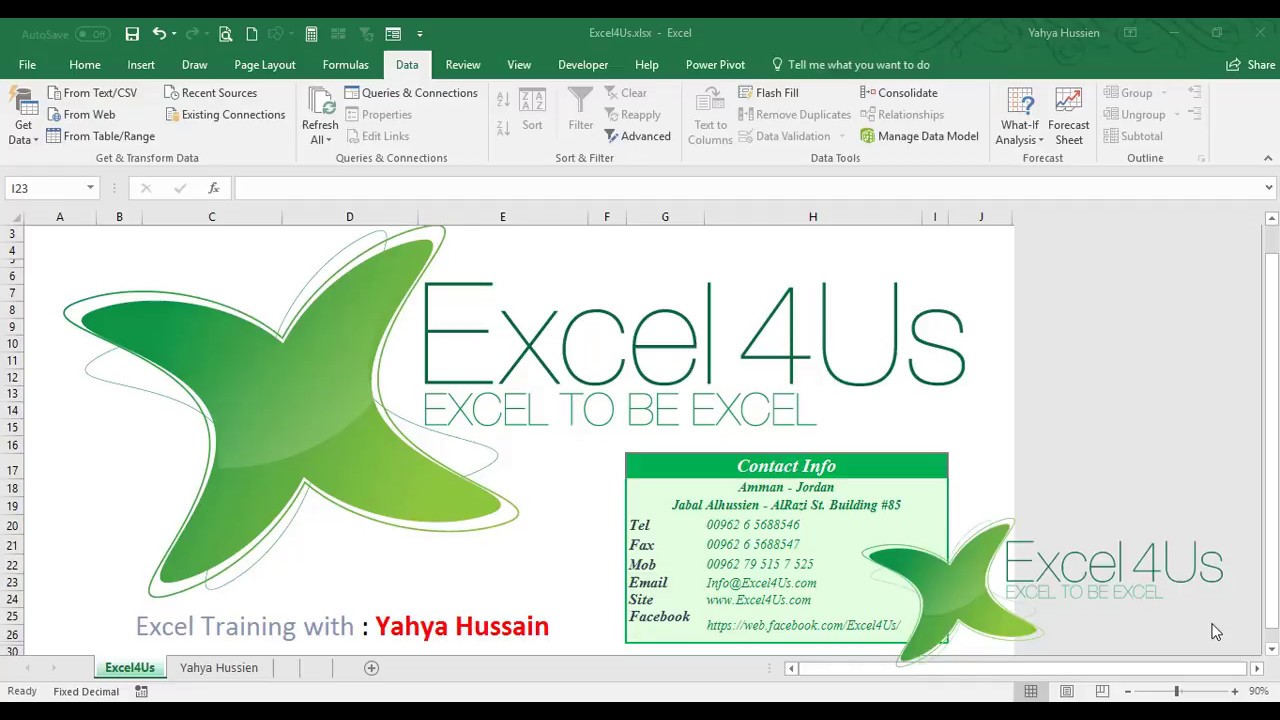Load data From Table/Range

[x=101, y=136]
